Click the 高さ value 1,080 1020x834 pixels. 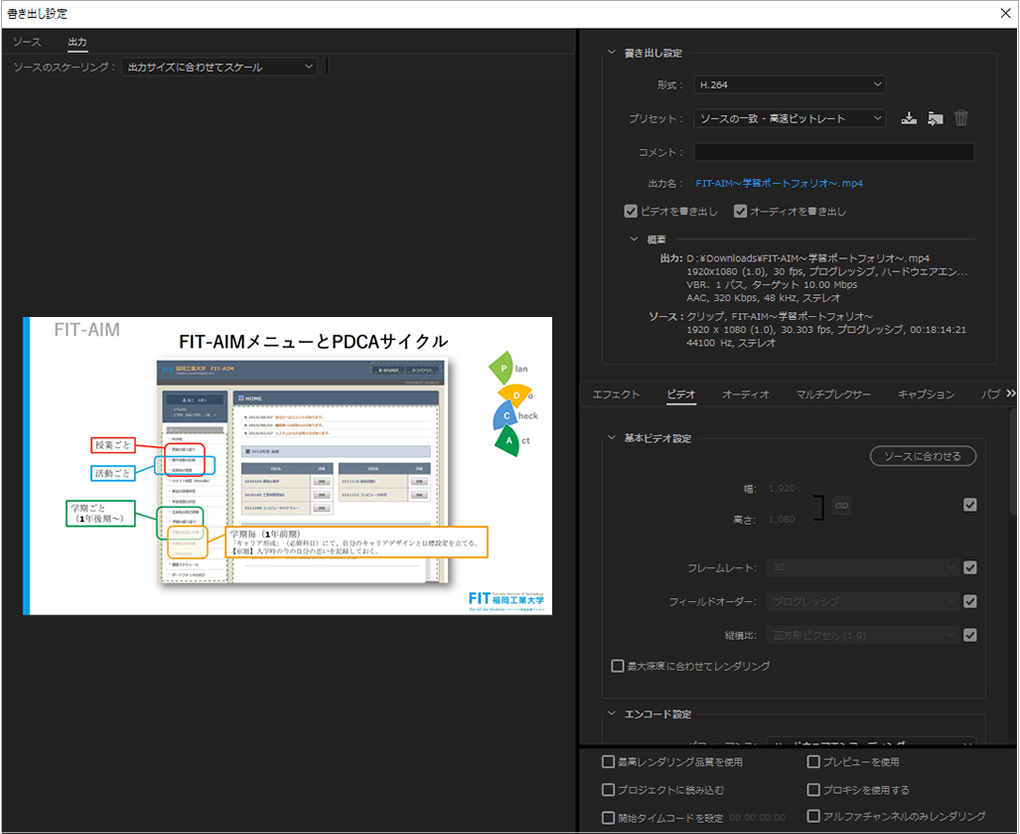point(781,519)
